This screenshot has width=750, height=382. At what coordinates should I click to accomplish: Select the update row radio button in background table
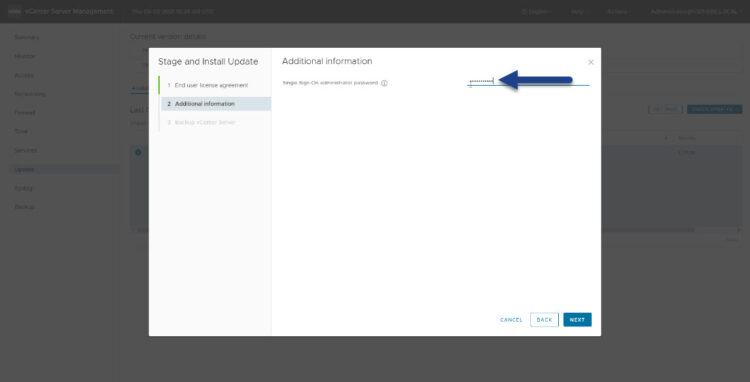[x=138, y=152]
